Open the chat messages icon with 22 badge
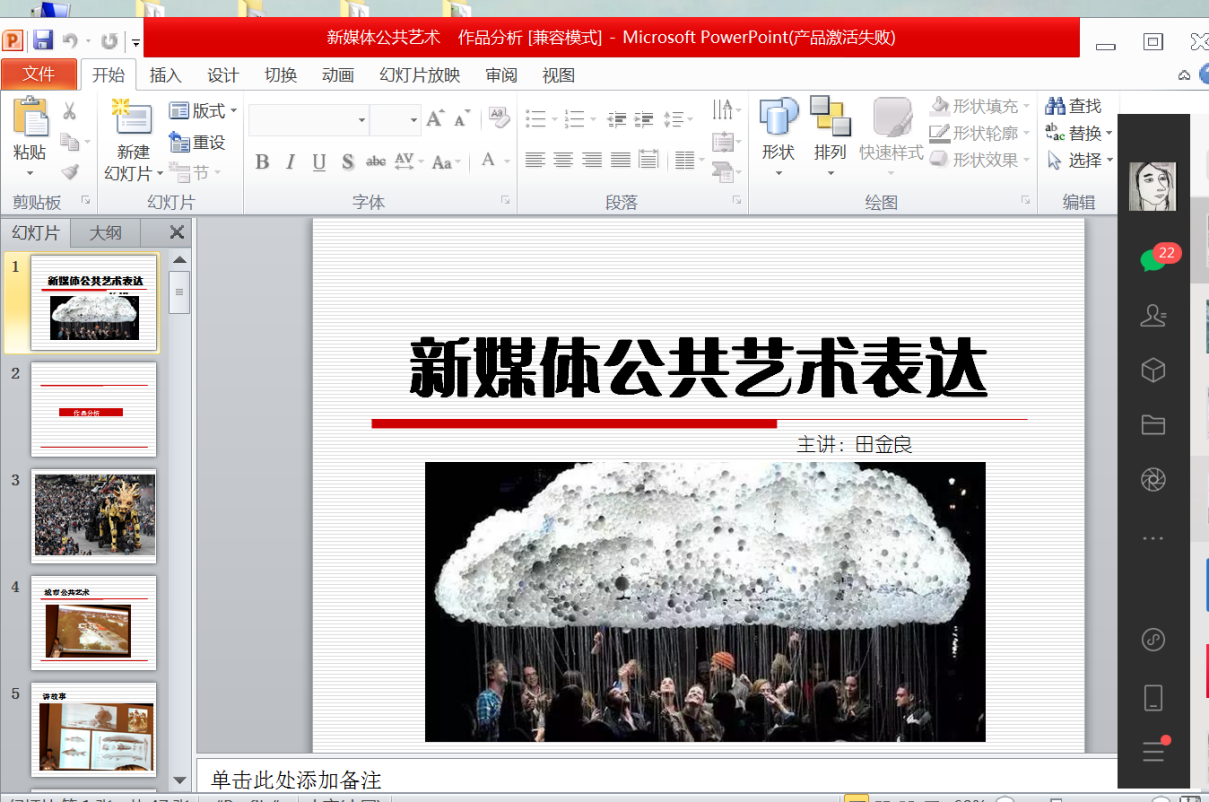 1153,259
